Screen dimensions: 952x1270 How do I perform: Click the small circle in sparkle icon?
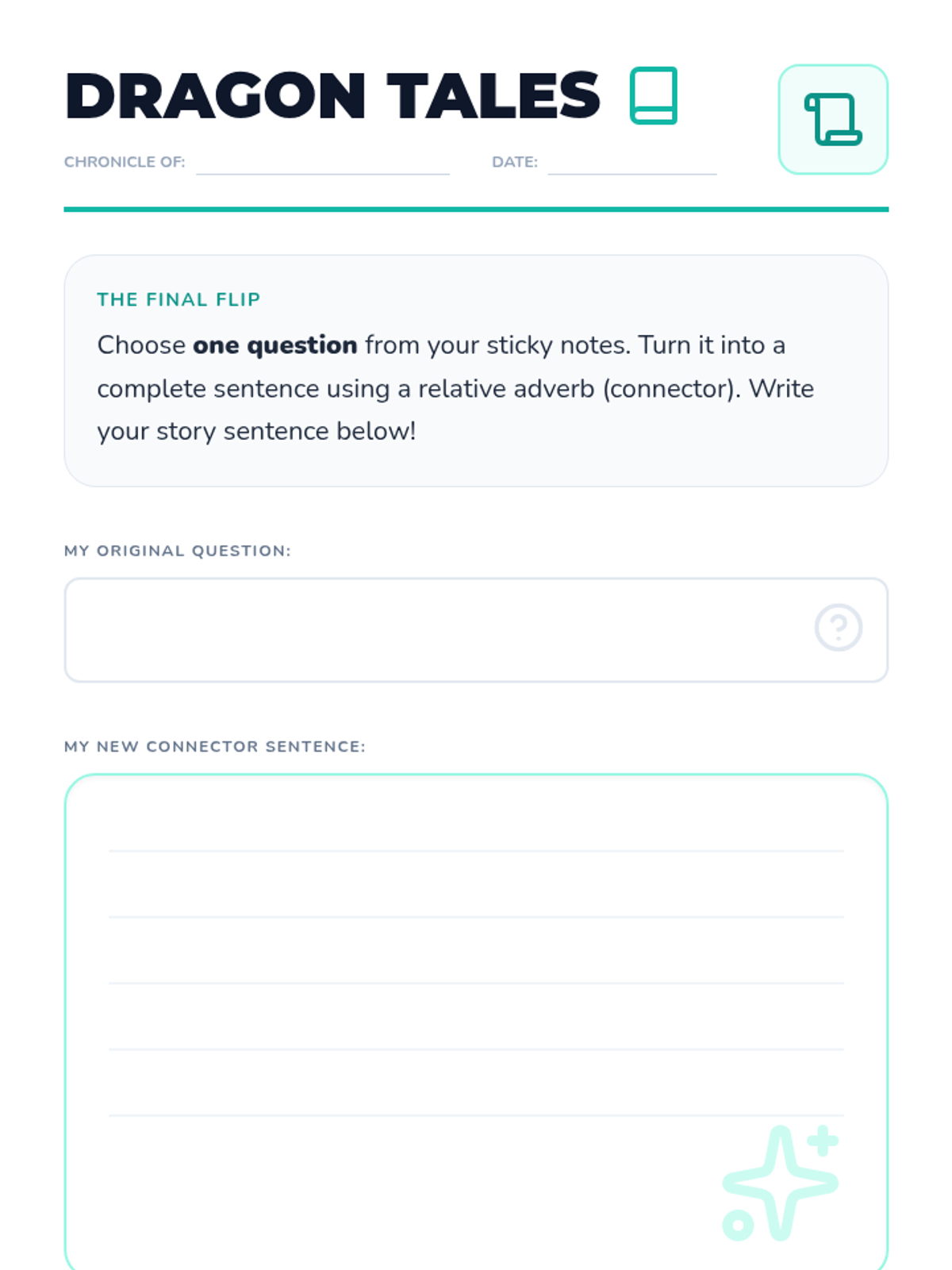[x=738, y=1225]
